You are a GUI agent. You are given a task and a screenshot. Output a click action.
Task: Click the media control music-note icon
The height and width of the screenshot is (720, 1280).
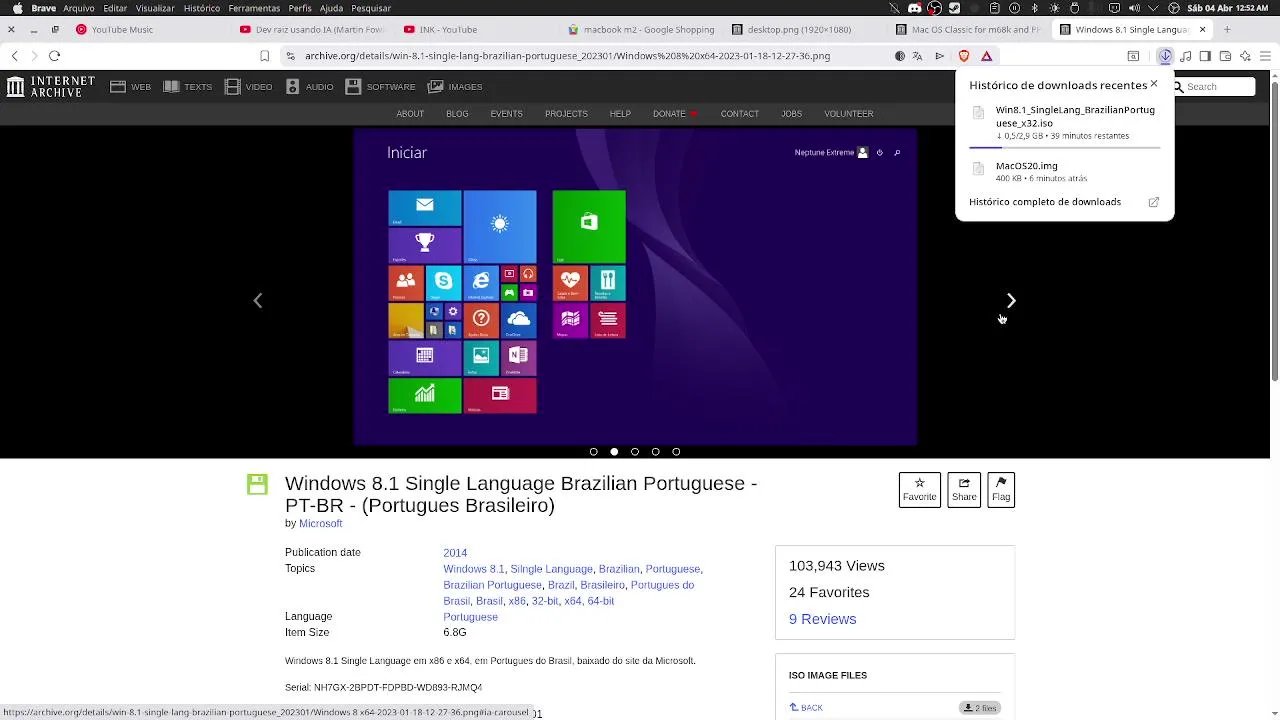coord(1186,56)
